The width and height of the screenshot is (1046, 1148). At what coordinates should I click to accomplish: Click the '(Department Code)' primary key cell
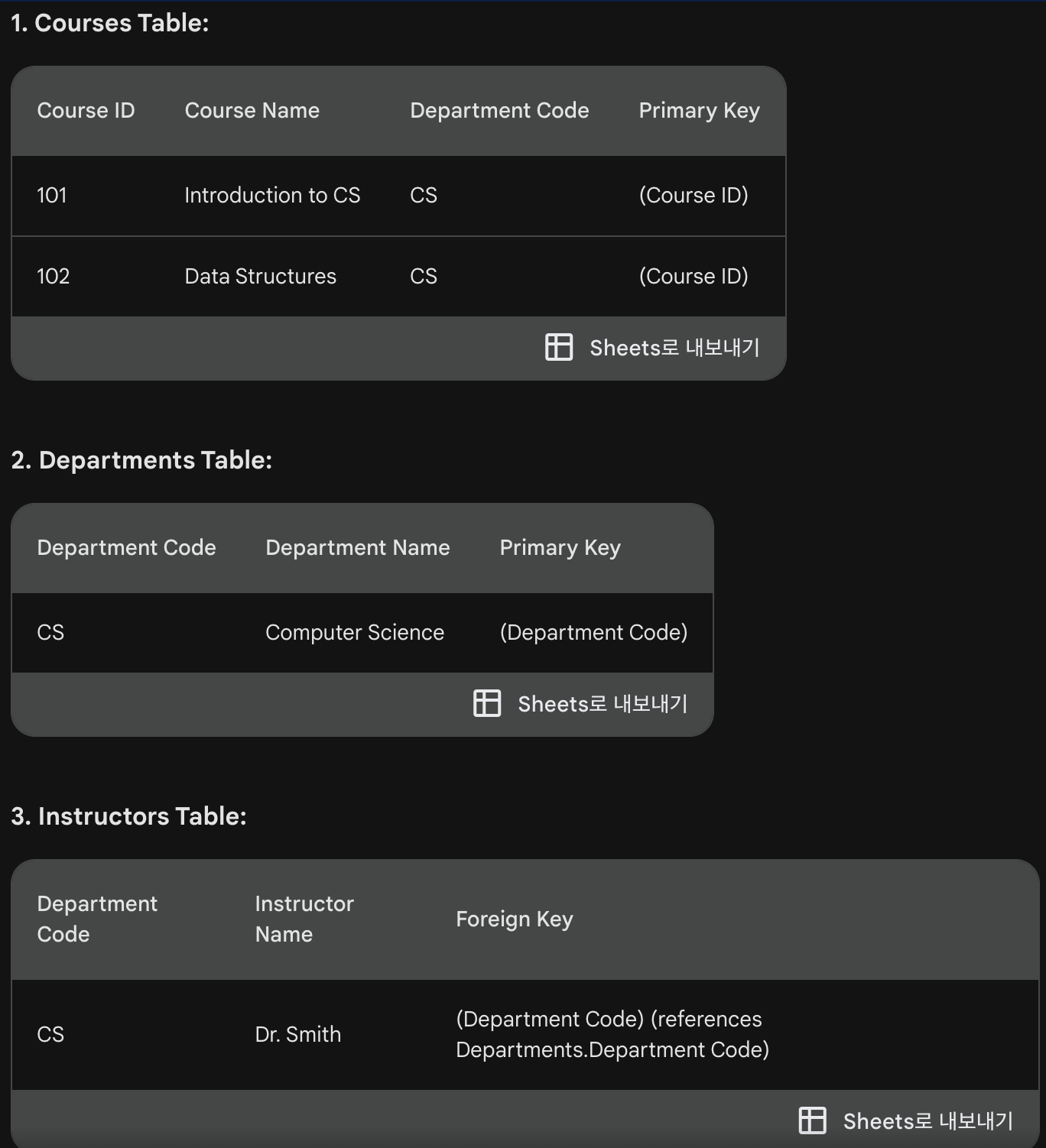point(593,633)
